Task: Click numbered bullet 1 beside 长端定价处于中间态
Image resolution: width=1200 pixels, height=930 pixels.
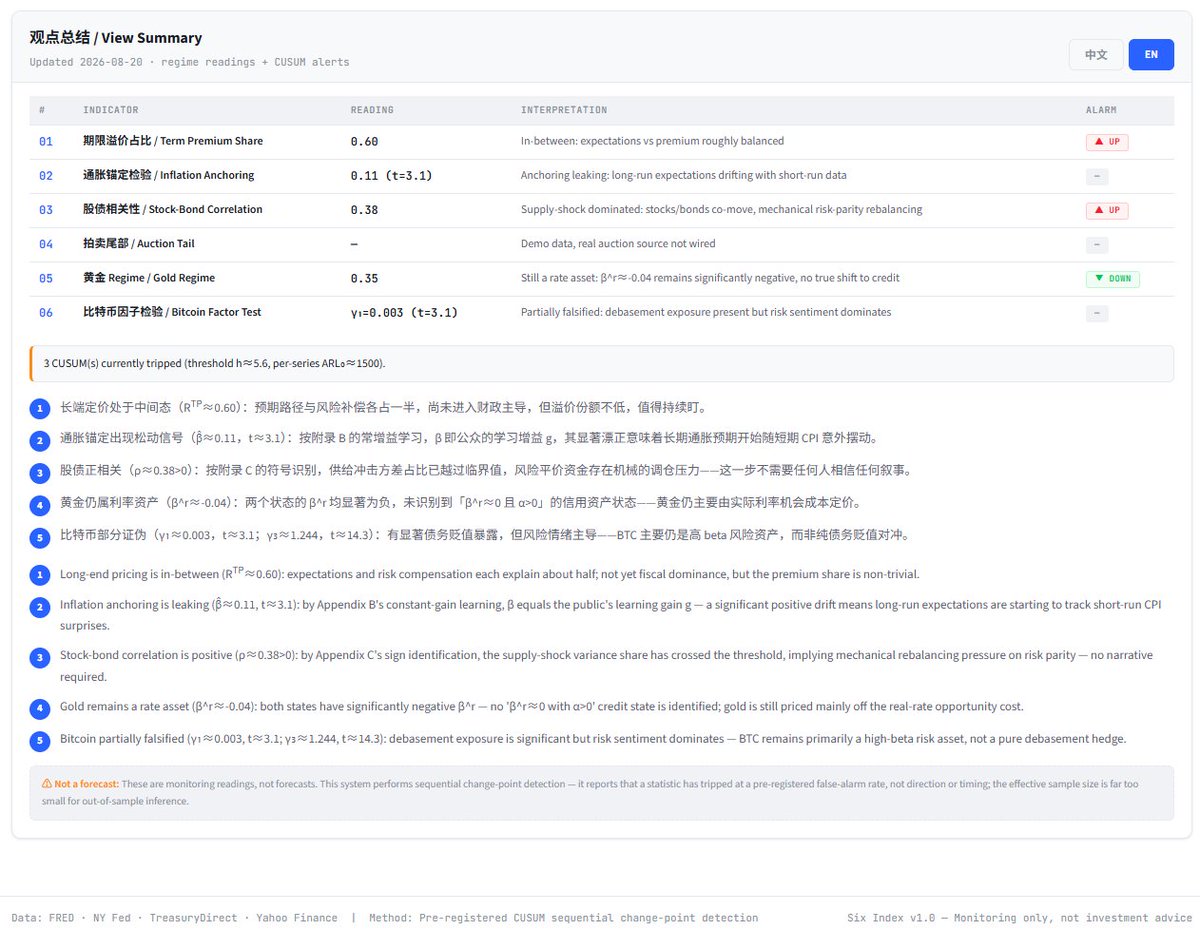Action: pos(39,408)
